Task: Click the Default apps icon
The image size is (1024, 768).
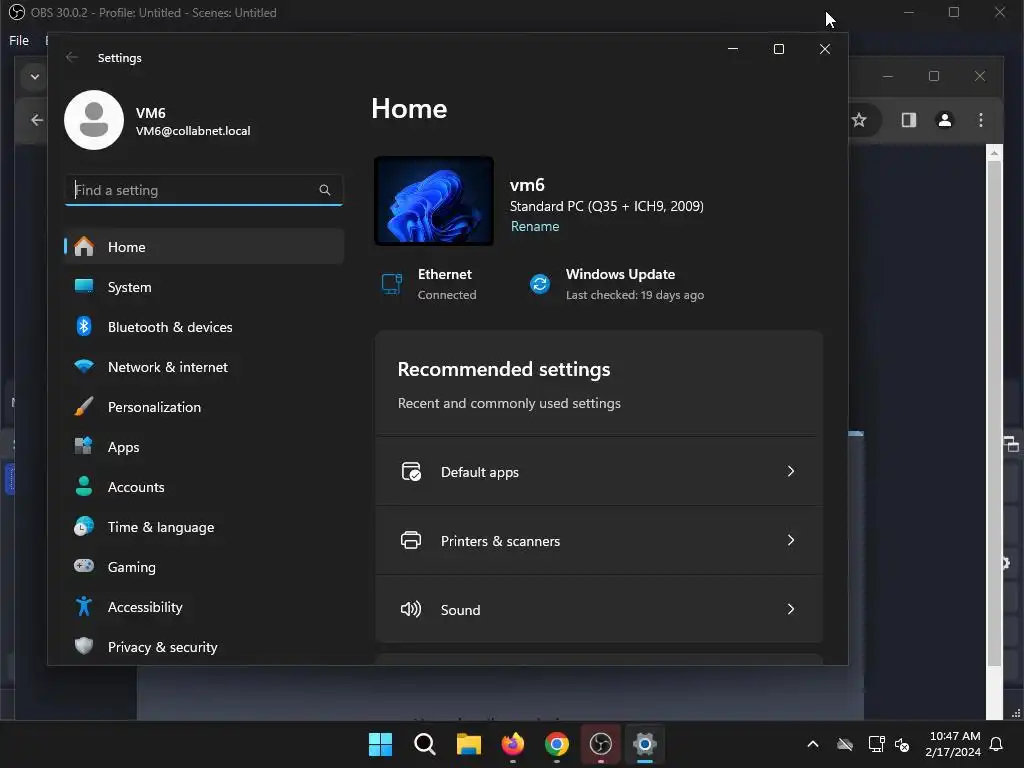Action: click(411, 472)
